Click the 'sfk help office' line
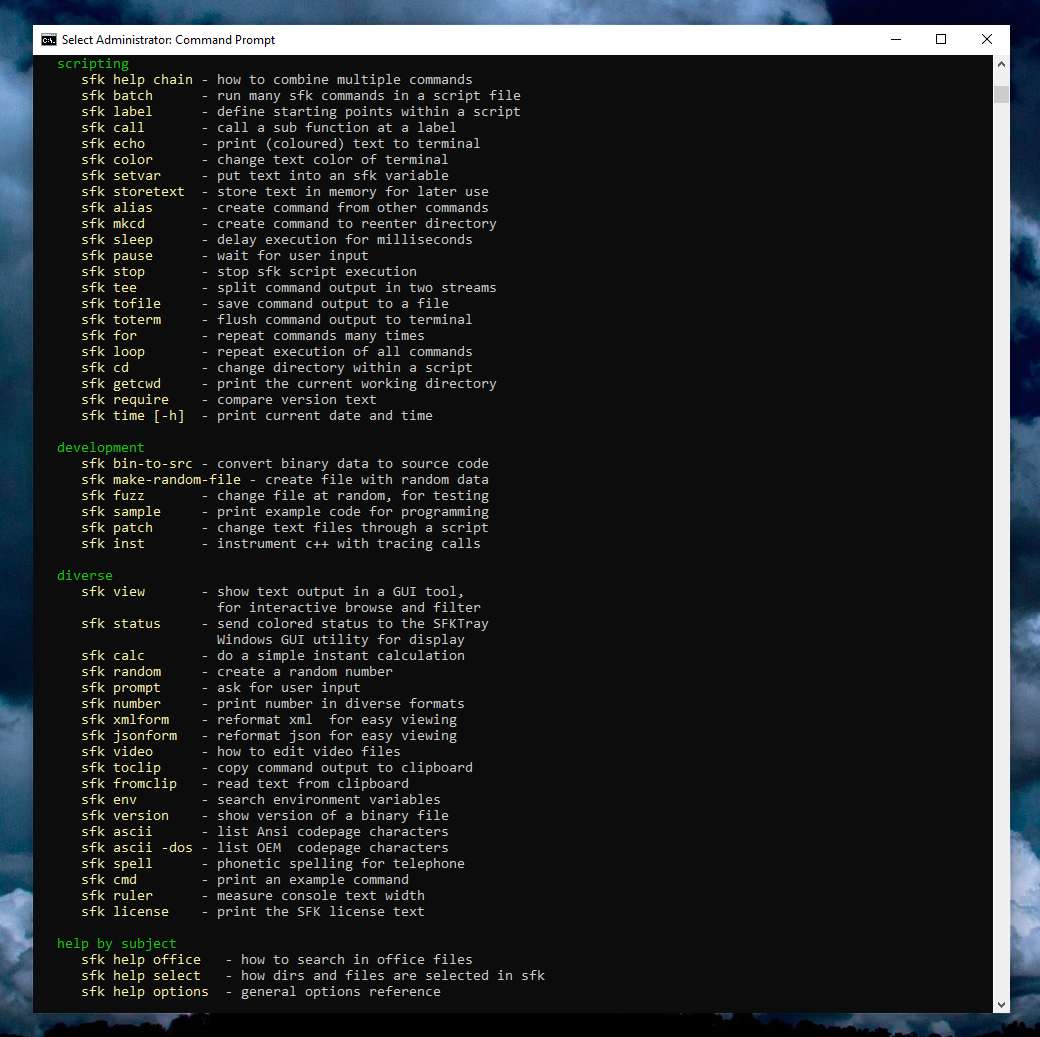1040x1037 pixels. (277, 959)
